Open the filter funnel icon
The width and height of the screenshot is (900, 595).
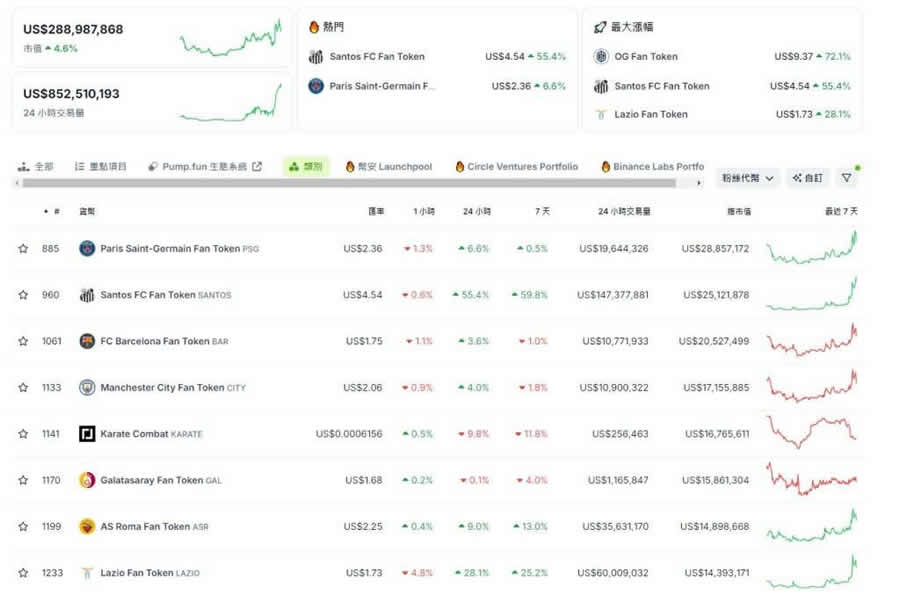click(x=847, y=178)
